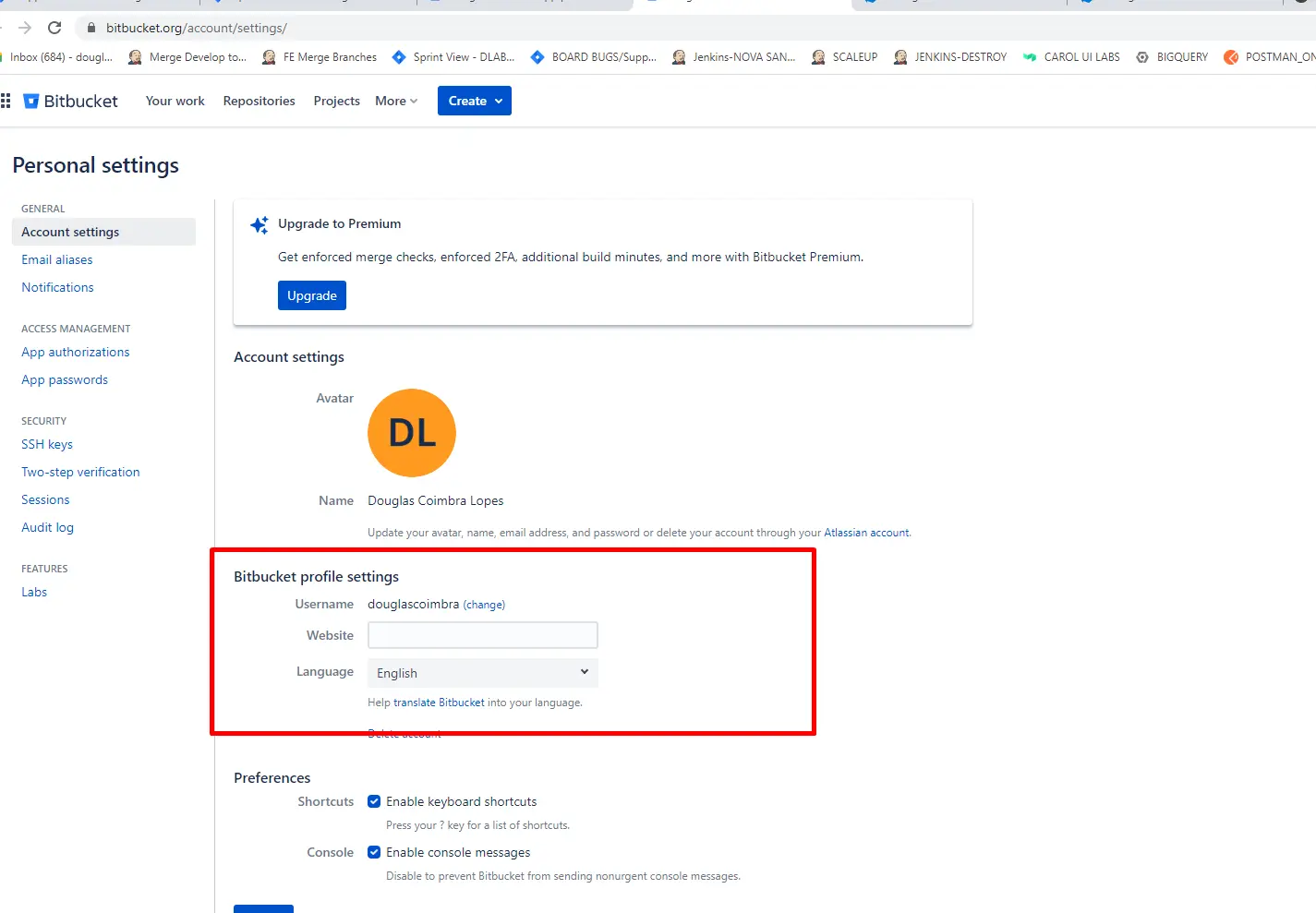
Task: Open the BIGQUERY bookmark
Action: [x=1172, y=57]
